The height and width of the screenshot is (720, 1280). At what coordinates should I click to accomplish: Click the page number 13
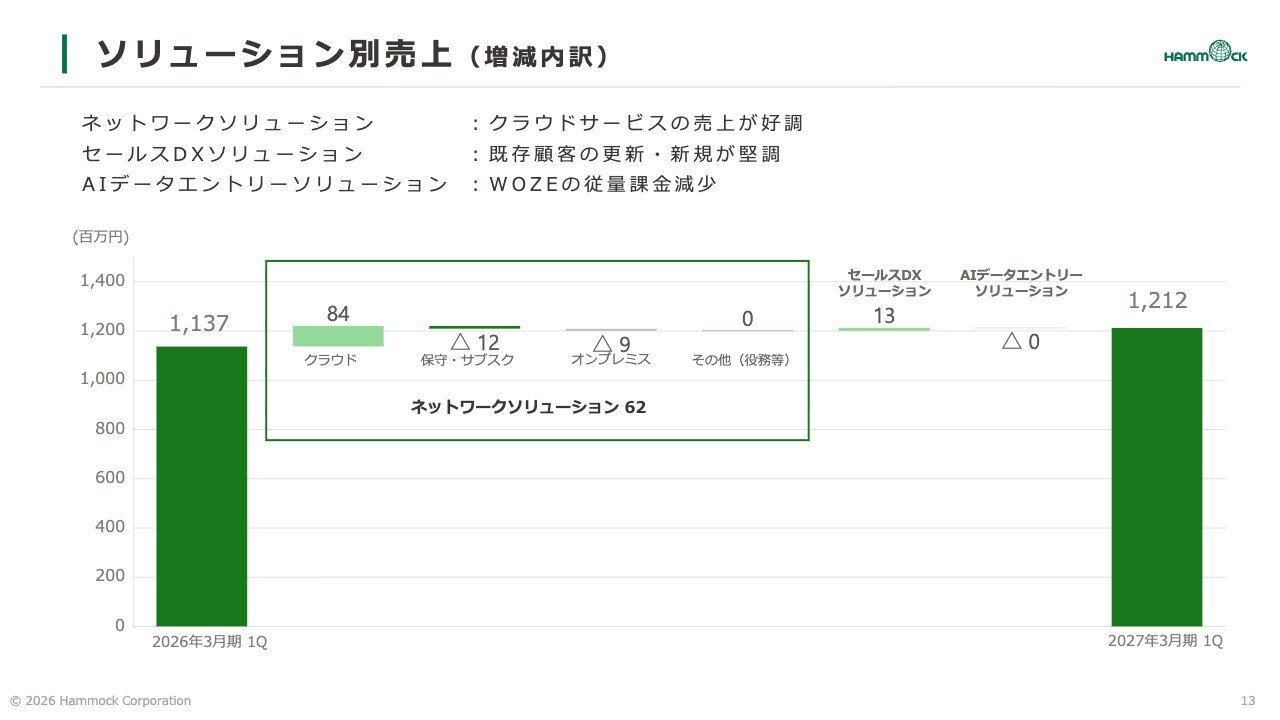point(1247,701)
